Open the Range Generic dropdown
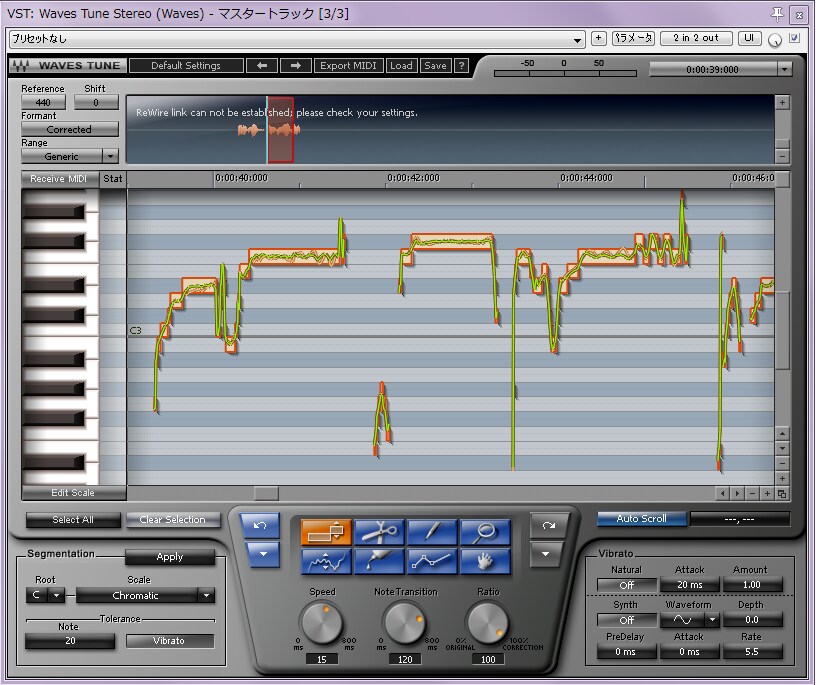Viewport: 816px width, 685px height. (110, 156)
